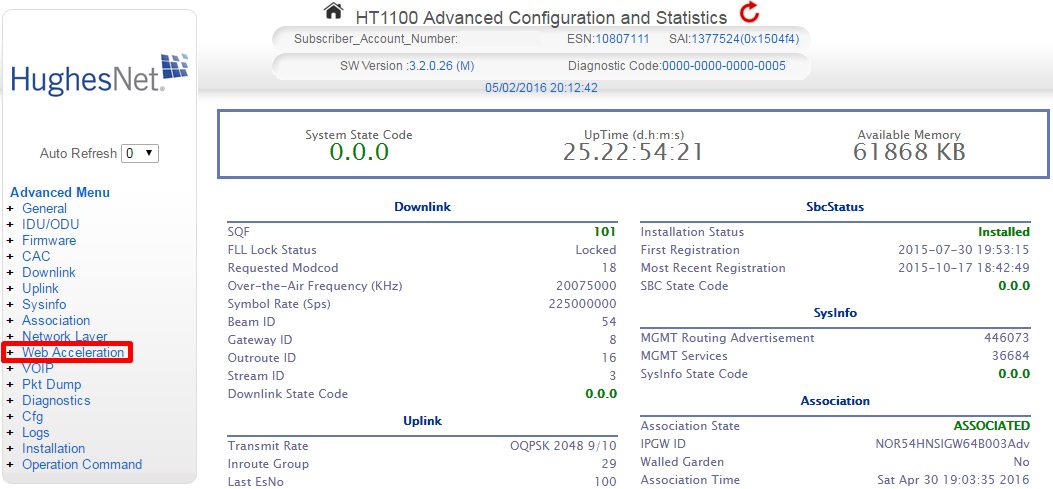Image resolution: width=1053 pixels, height=489 pixels.
Task: Click the HughesNet logo
Action: [99, 72]
